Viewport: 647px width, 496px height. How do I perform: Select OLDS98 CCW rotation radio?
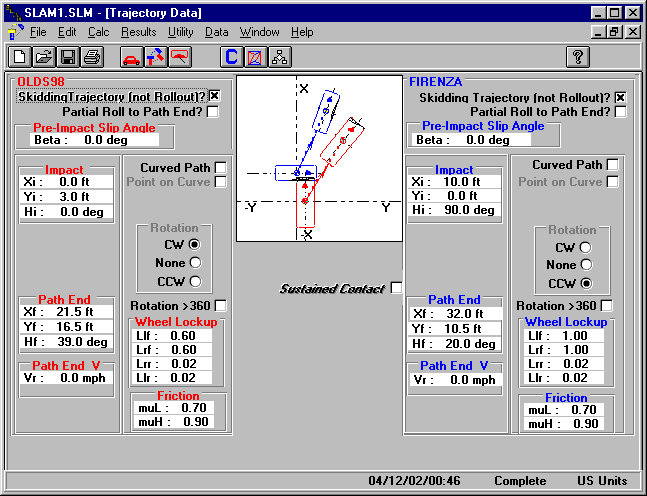tap(195, 281)
